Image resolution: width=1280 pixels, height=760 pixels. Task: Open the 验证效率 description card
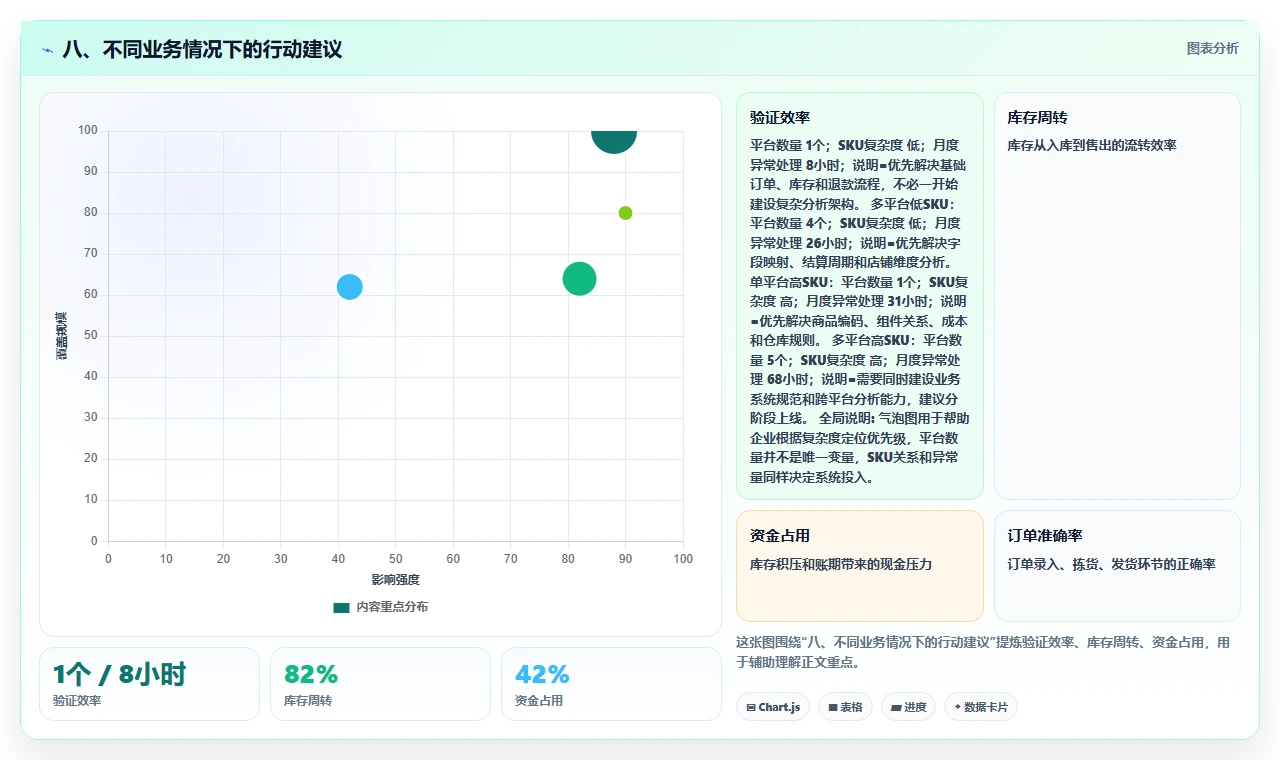[x=860, y=296]
